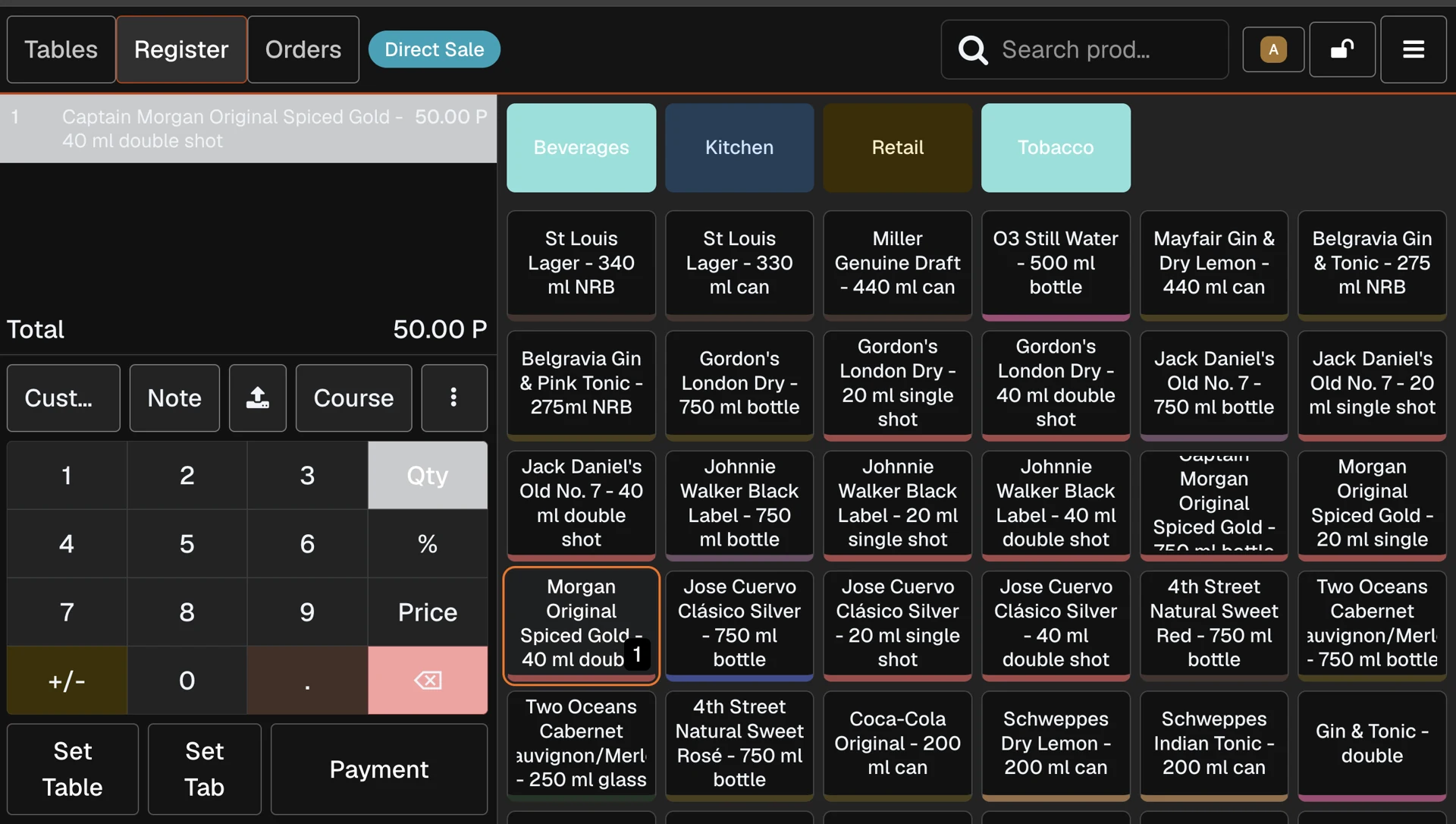Tap the decimal point key

[307, 680]
